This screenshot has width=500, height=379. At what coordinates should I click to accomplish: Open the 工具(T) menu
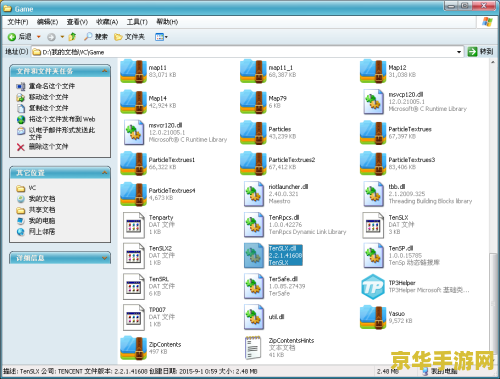137,22
